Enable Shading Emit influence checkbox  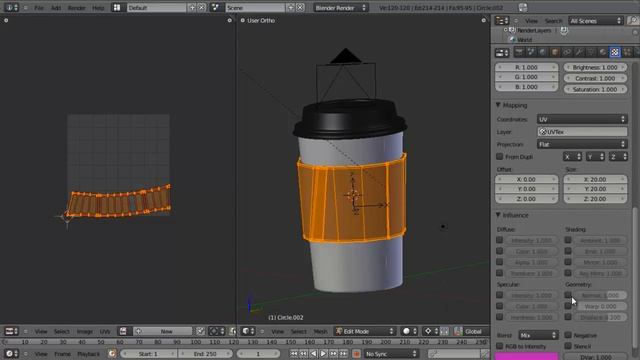tap(568, 251)
